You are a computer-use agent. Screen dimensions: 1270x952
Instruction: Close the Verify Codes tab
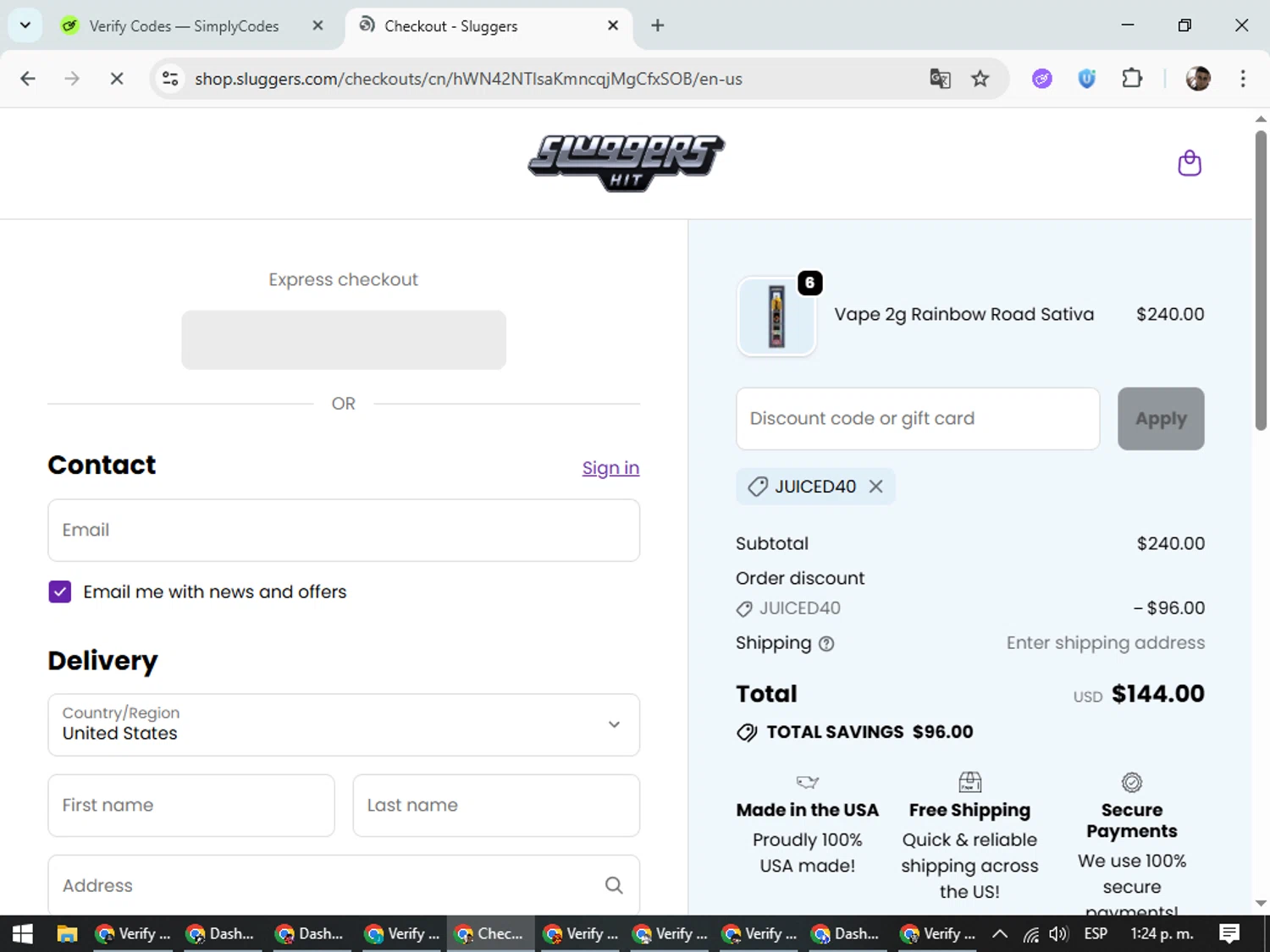317,25
